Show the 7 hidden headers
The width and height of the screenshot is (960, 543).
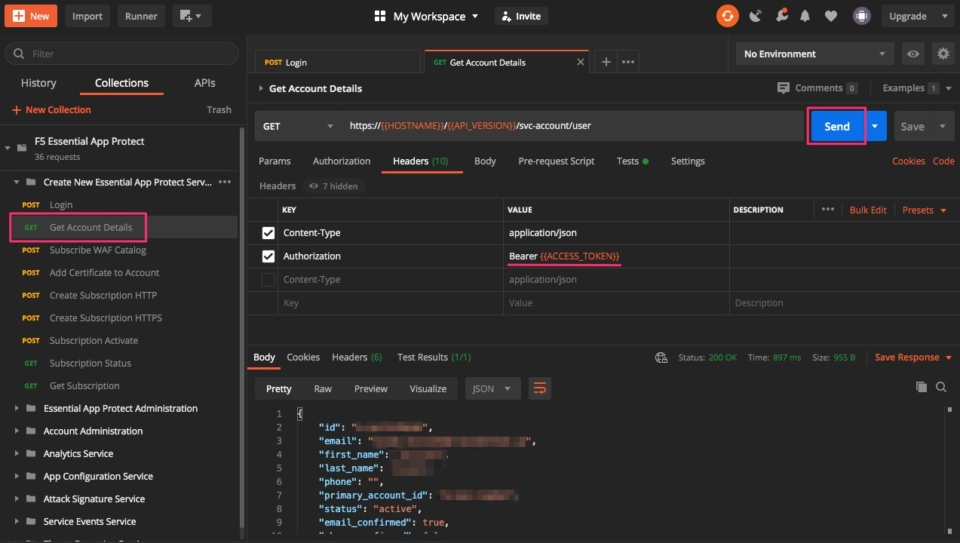(x=334, y=186)
